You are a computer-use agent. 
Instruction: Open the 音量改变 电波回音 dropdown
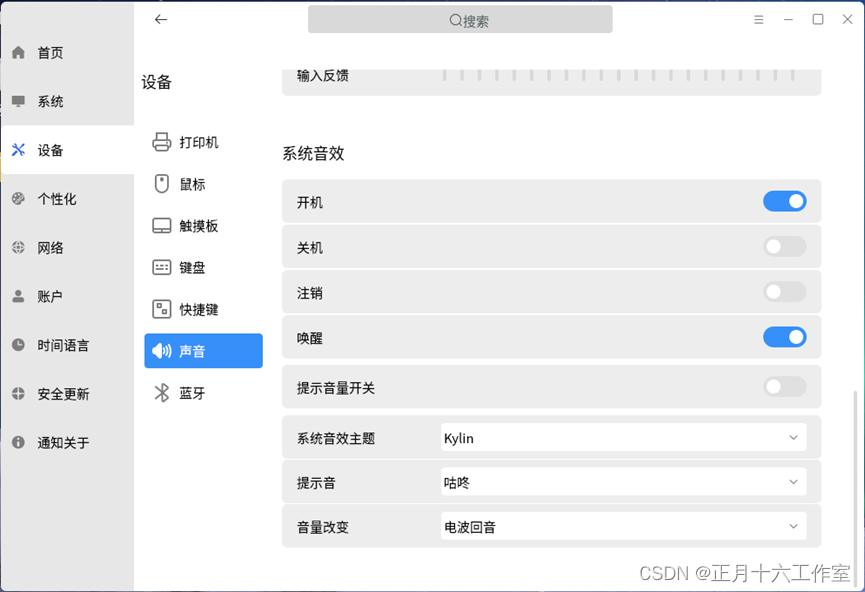623,526
